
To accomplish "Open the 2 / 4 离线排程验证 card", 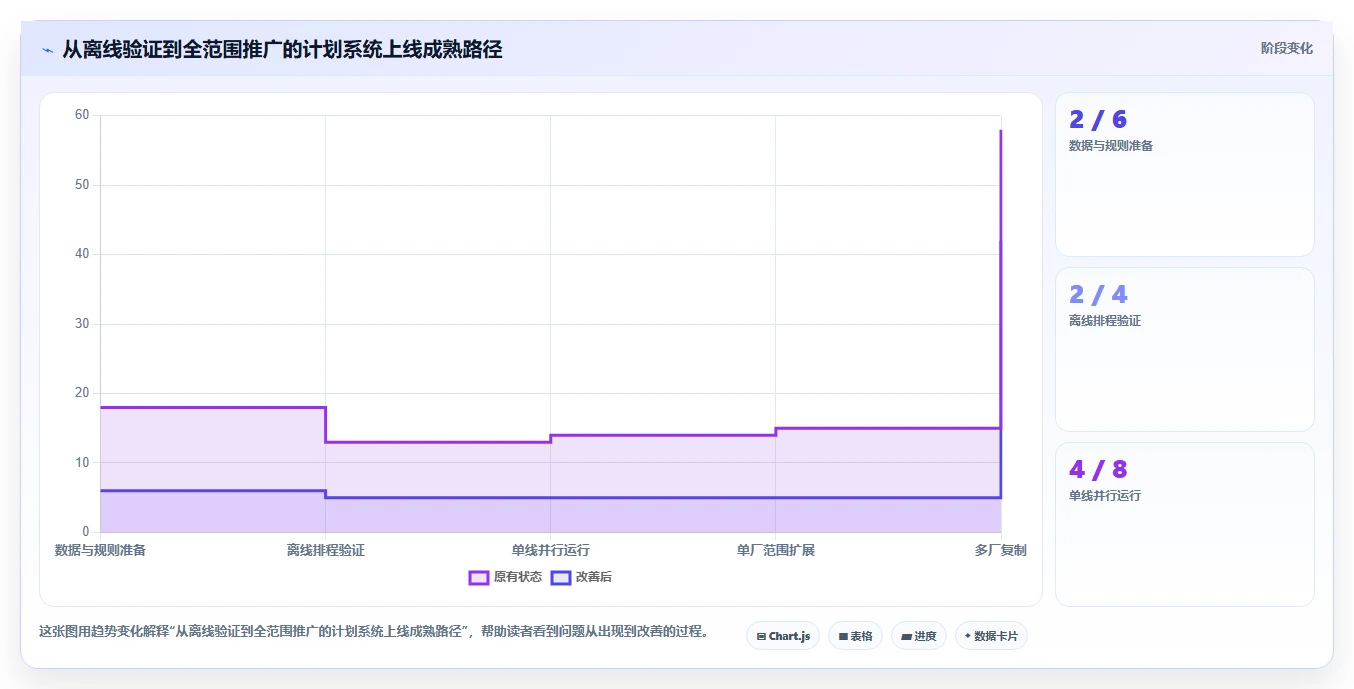I will 1185,350.
